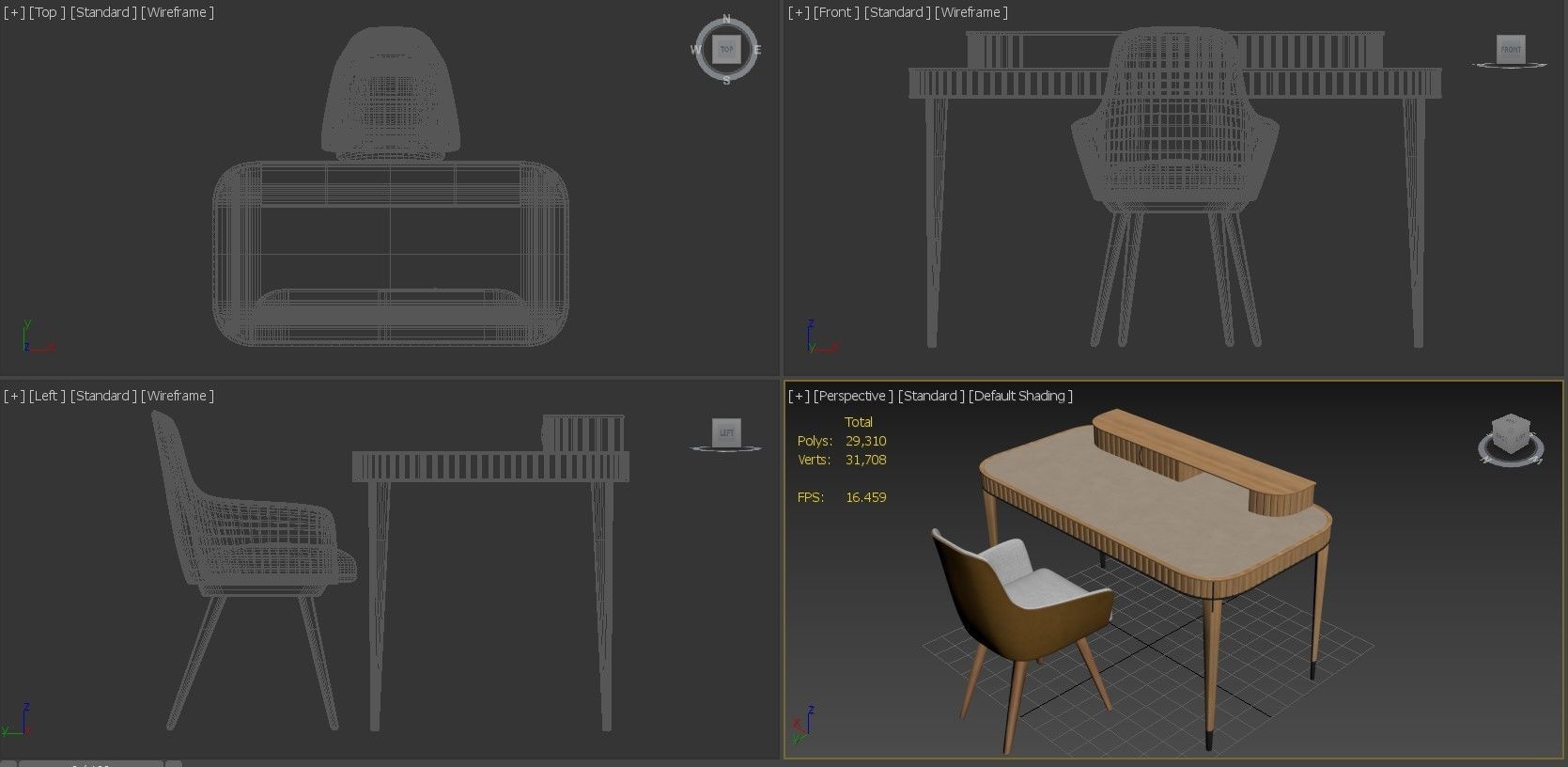This screenshot has width=1568, height=767.
Task: Open the [Left] point-of-view menu
Action: [47, 396]
